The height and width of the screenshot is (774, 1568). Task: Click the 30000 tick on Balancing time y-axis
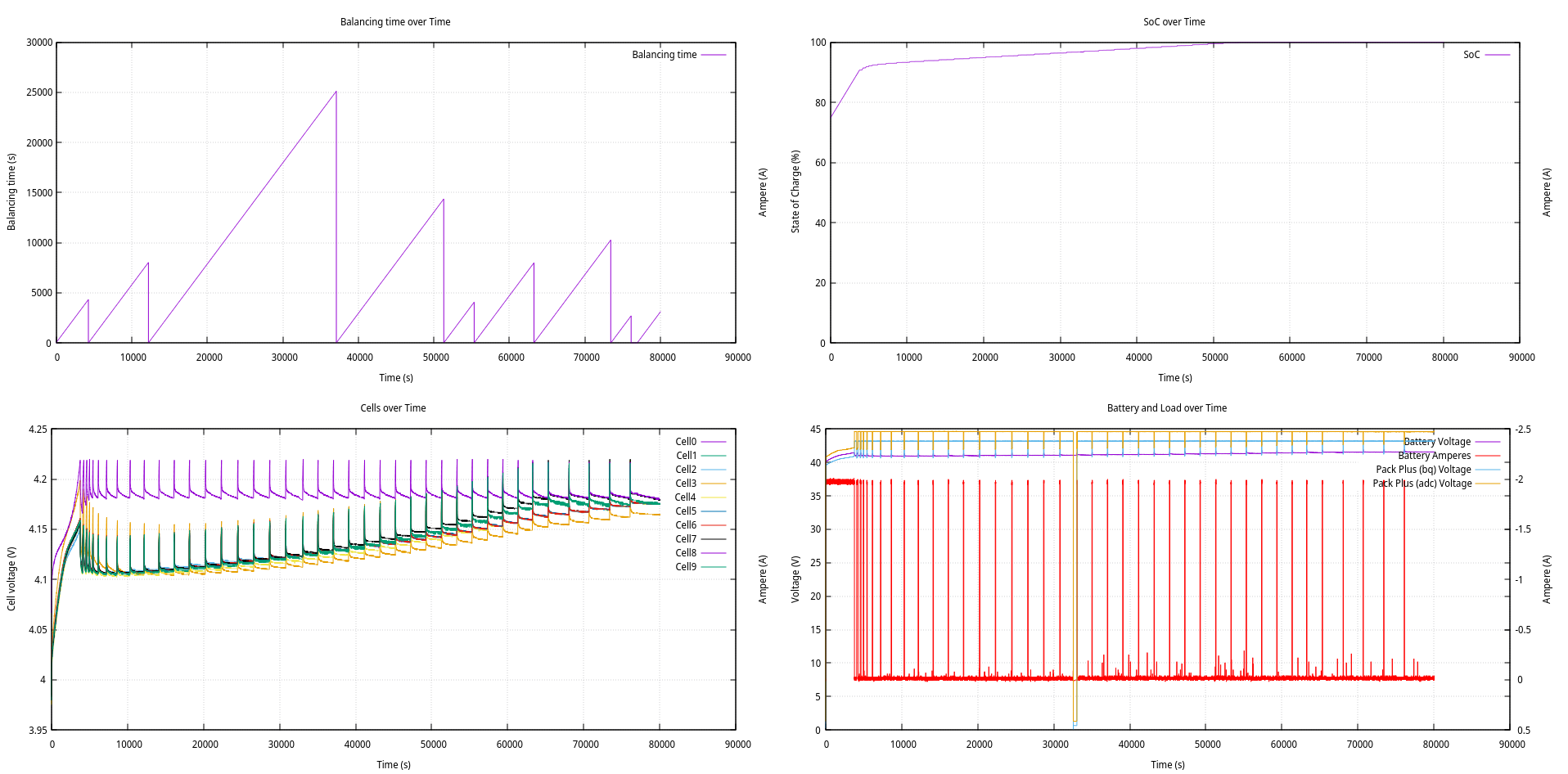(39, 43)
